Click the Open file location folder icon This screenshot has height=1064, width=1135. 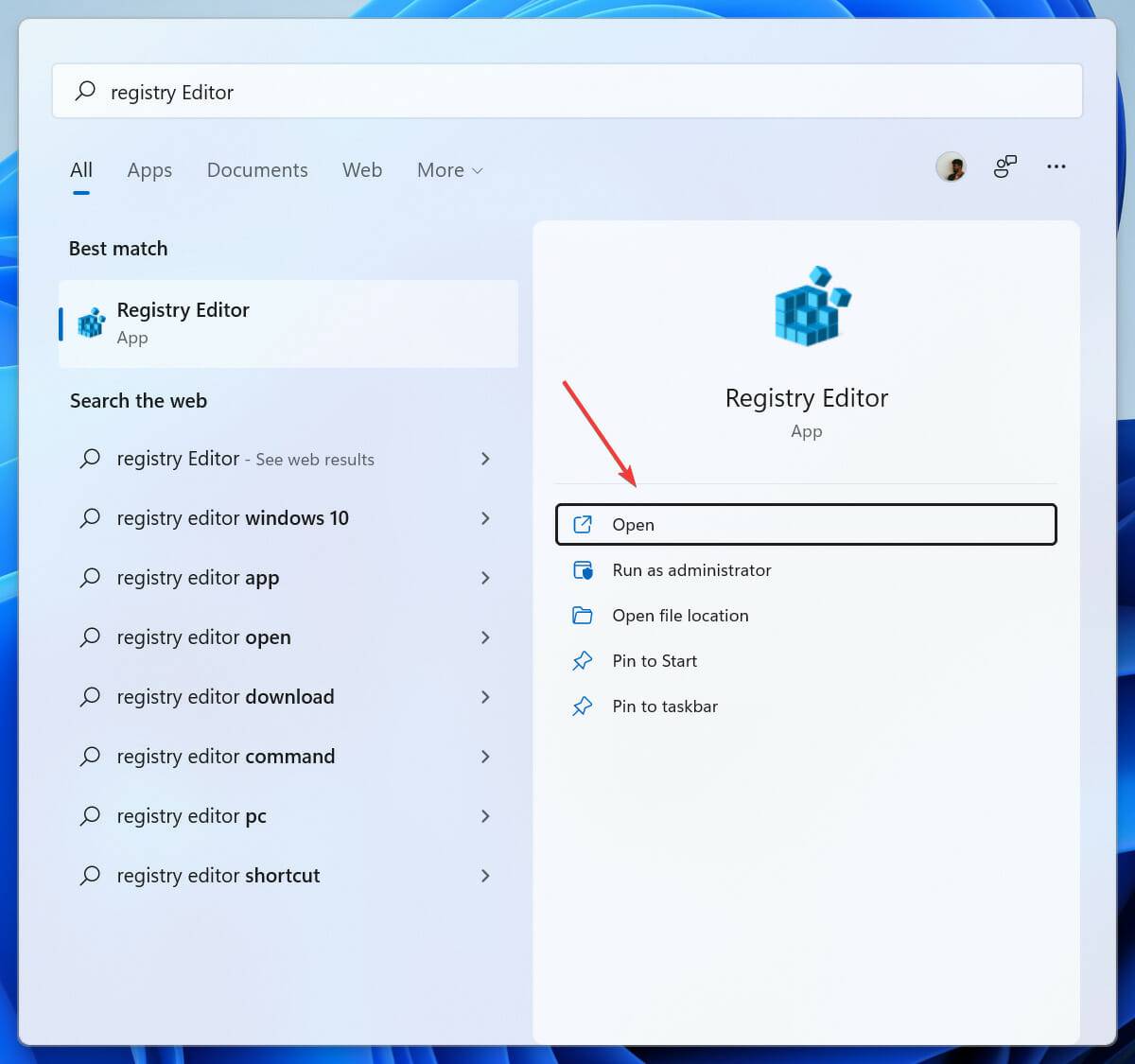(583, 616)
